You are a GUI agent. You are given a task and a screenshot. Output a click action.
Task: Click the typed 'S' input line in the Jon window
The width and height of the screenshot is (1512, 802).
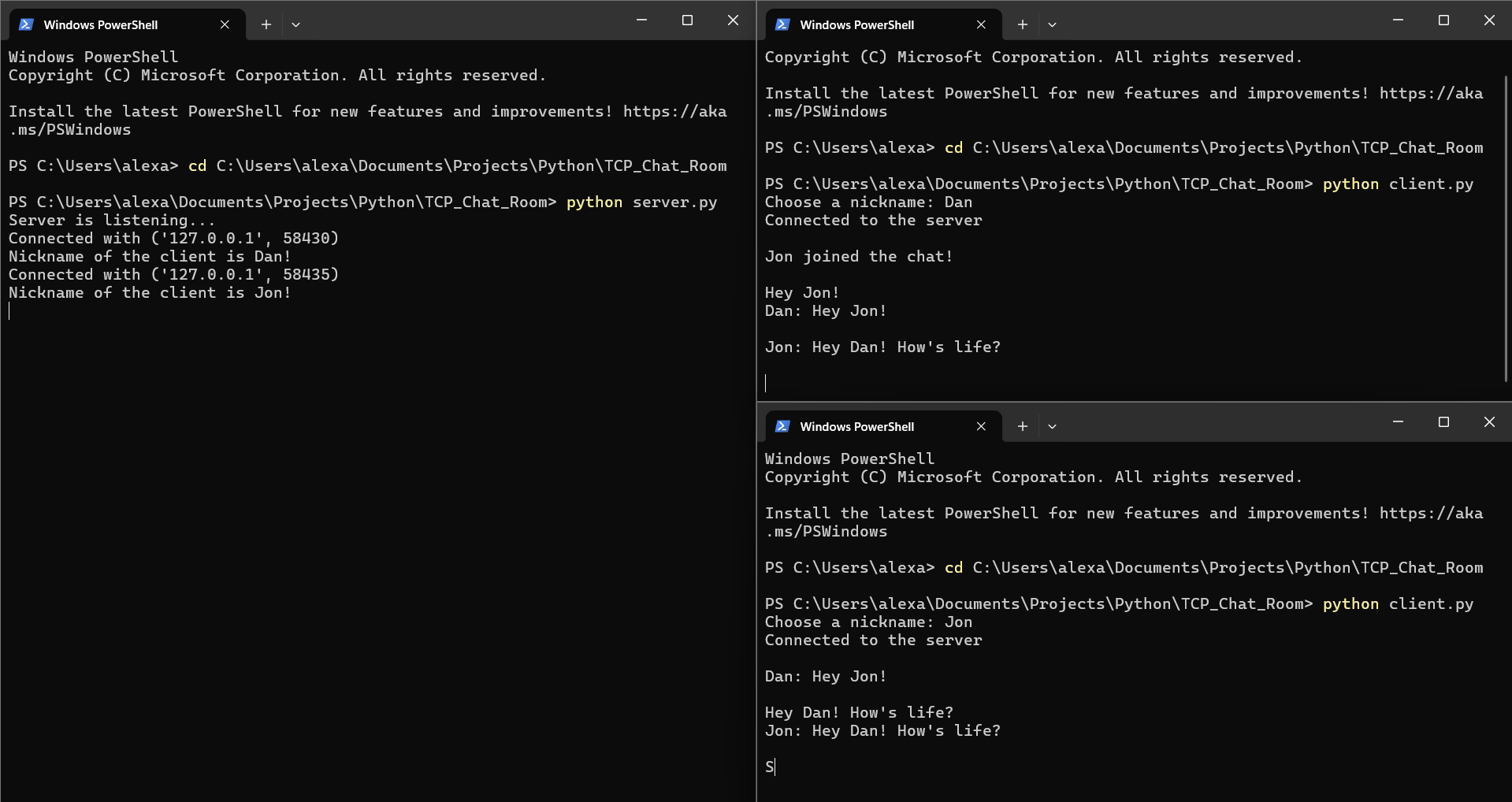(x=770, y=767)
